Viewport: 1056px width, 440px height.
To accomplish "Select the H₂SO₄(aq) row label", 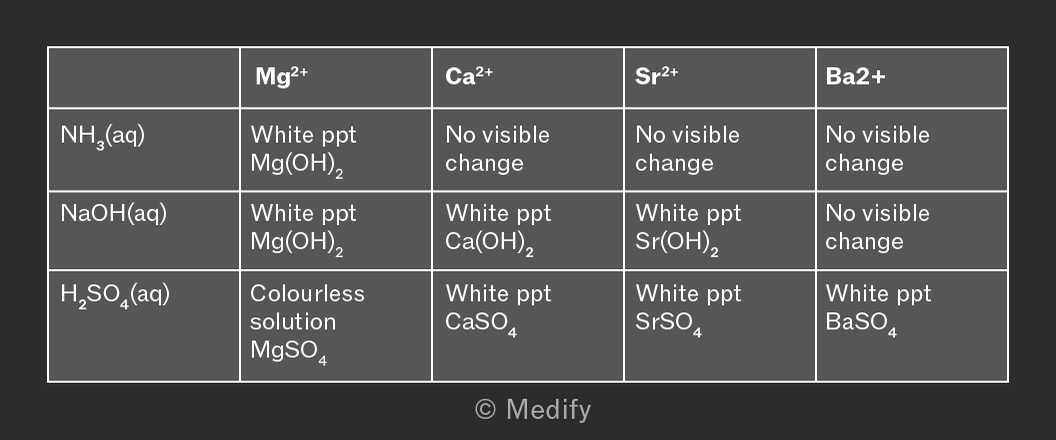I will point(143,326).
